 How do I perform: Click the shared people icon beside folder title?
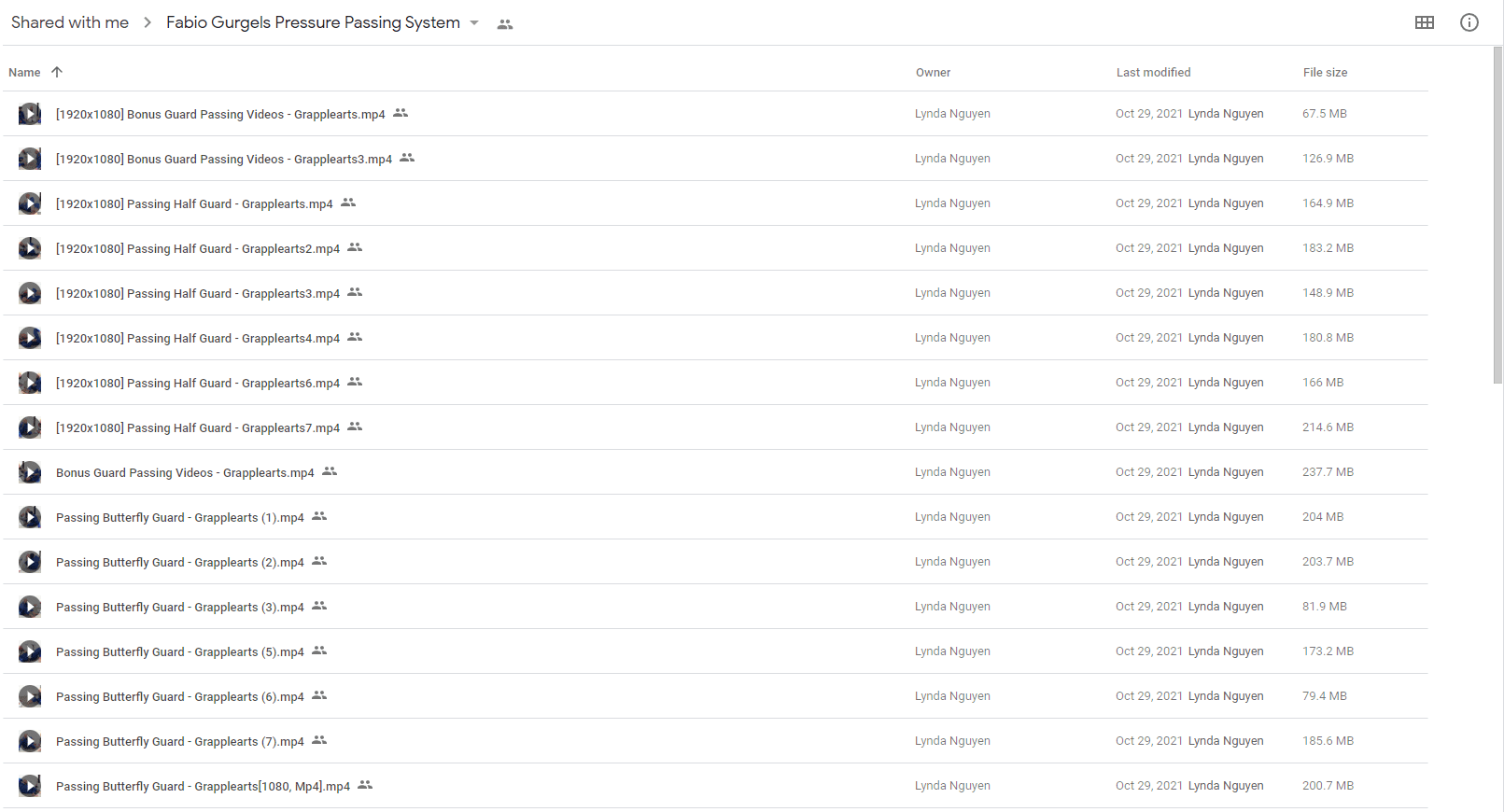(505, 24)
